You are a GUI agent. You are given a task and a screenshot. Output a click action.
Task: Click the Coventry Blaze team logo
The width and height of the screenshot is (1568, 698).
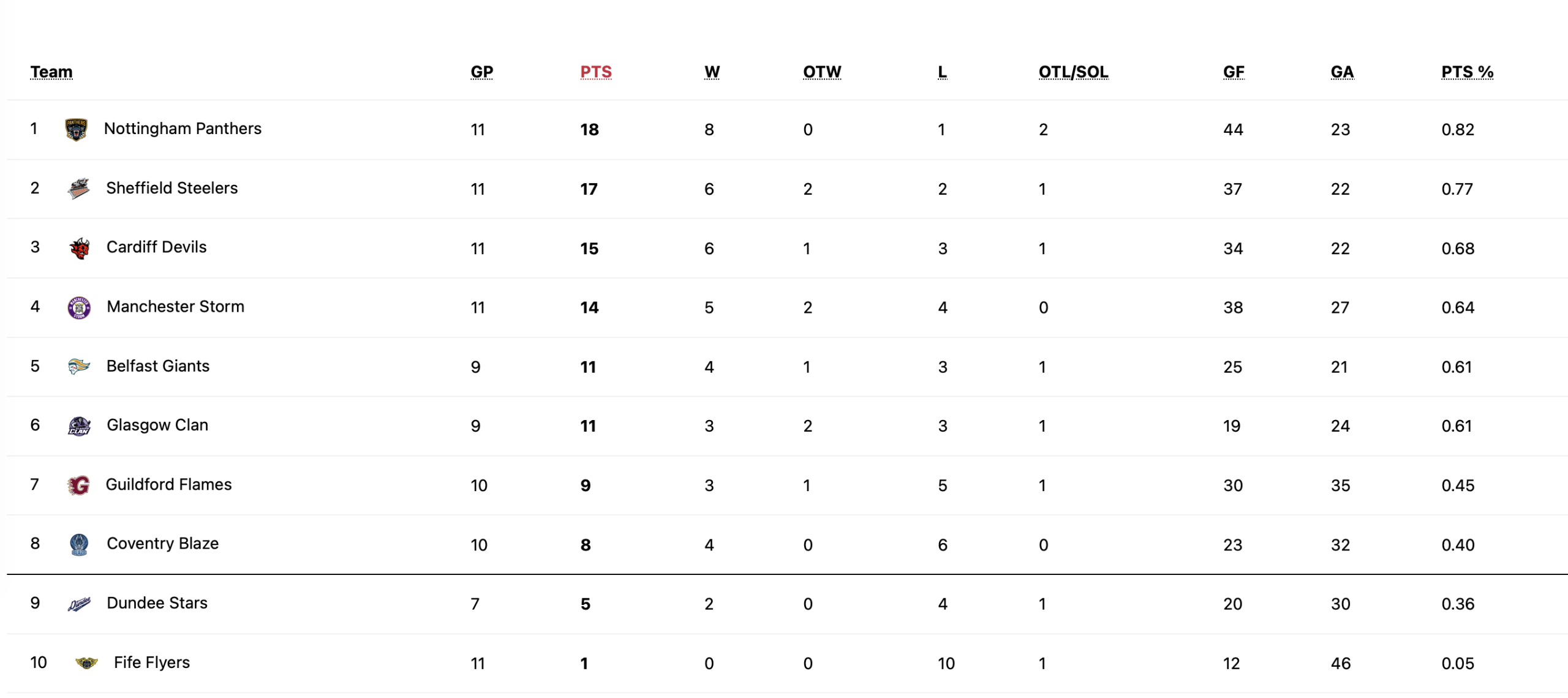click(x=79, y=544)
